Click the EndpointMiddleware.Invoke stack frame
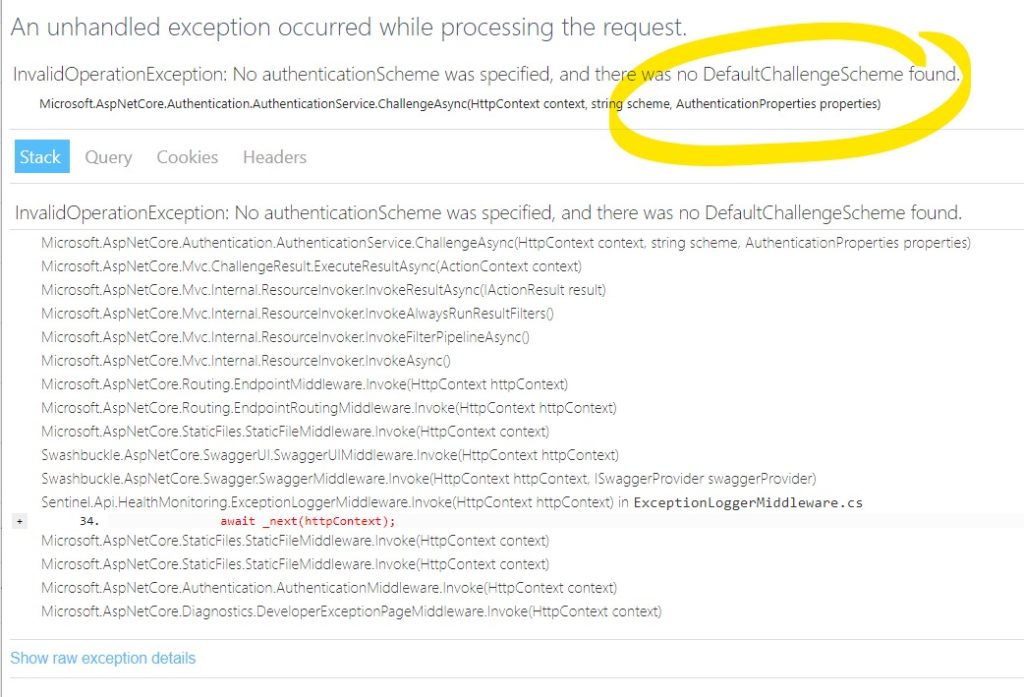1024x697 pixels. [304, 384]
